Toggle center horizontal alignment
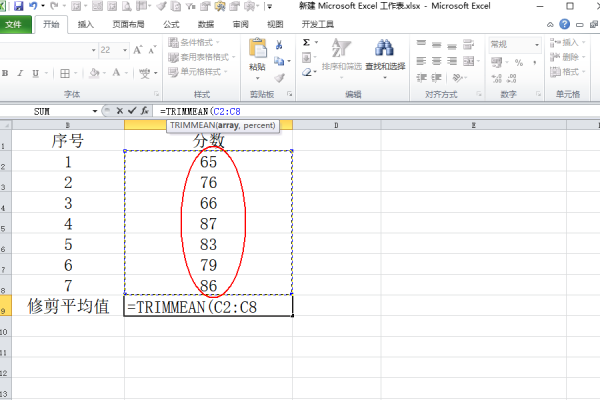This screenshot has width=600, height=400. [437, 61]
